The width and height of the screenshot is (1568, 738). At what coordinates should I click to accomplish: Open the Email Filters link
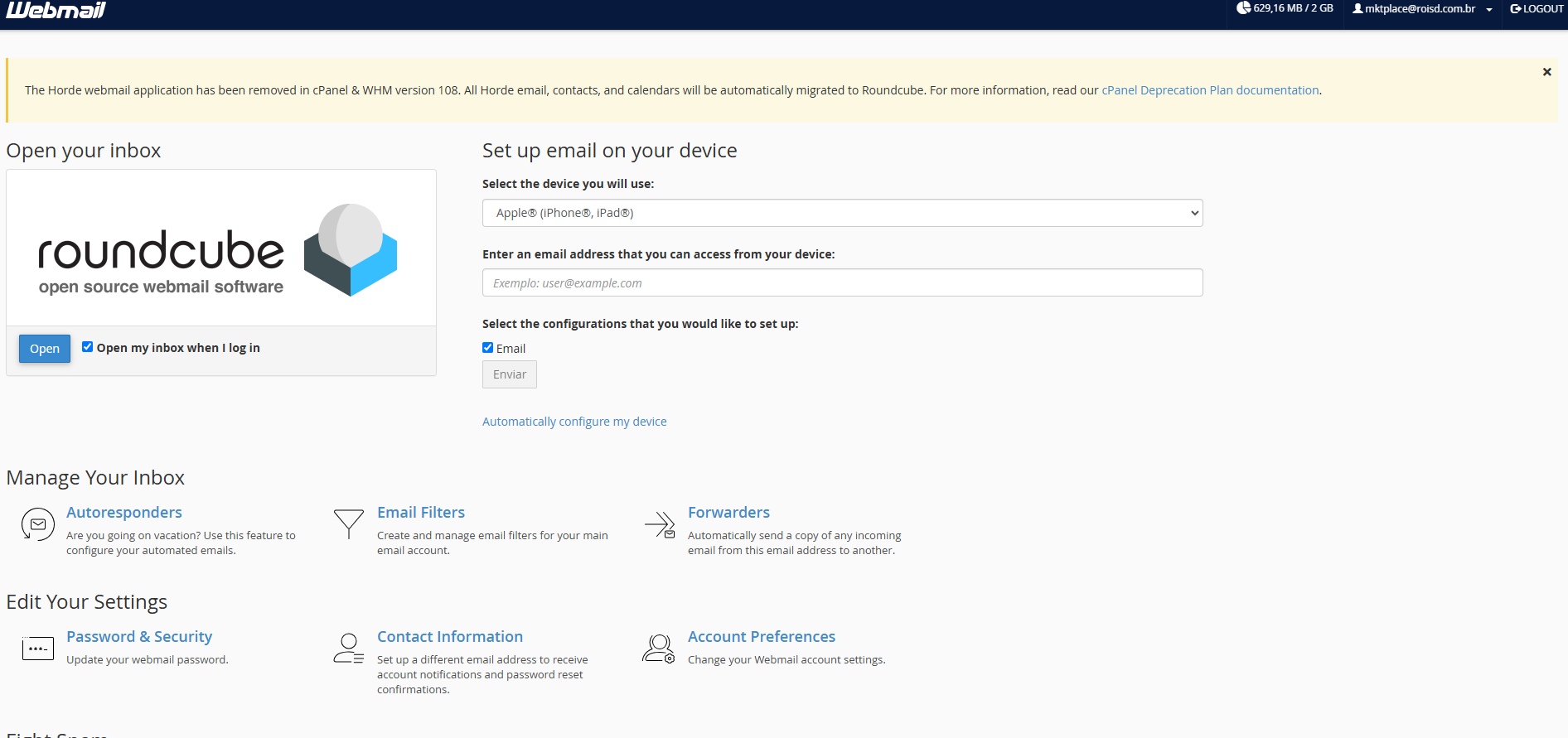421,512
